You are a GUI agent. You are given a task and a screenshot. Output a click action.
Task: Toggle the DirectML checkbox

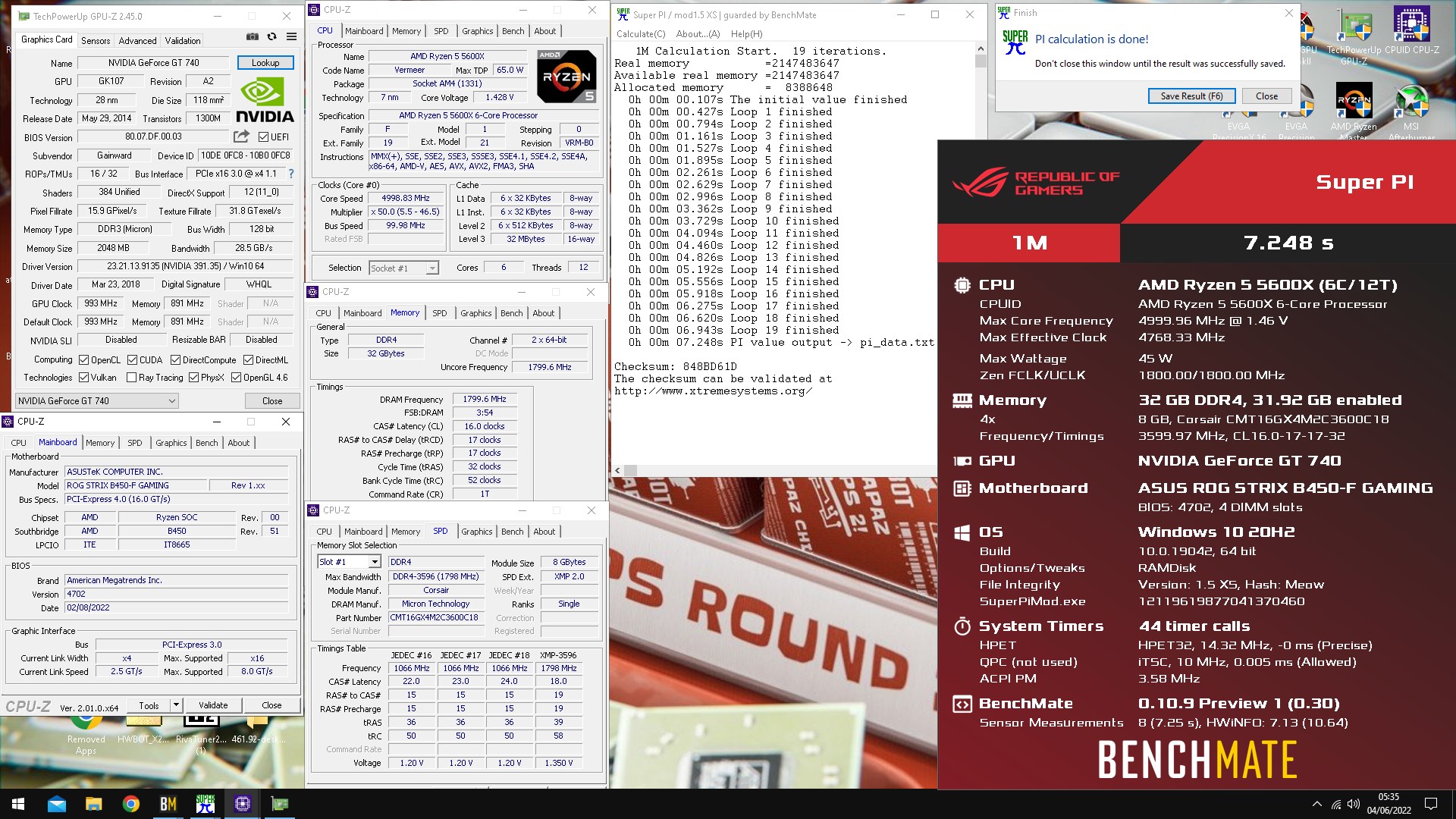(x=248, y=360)
